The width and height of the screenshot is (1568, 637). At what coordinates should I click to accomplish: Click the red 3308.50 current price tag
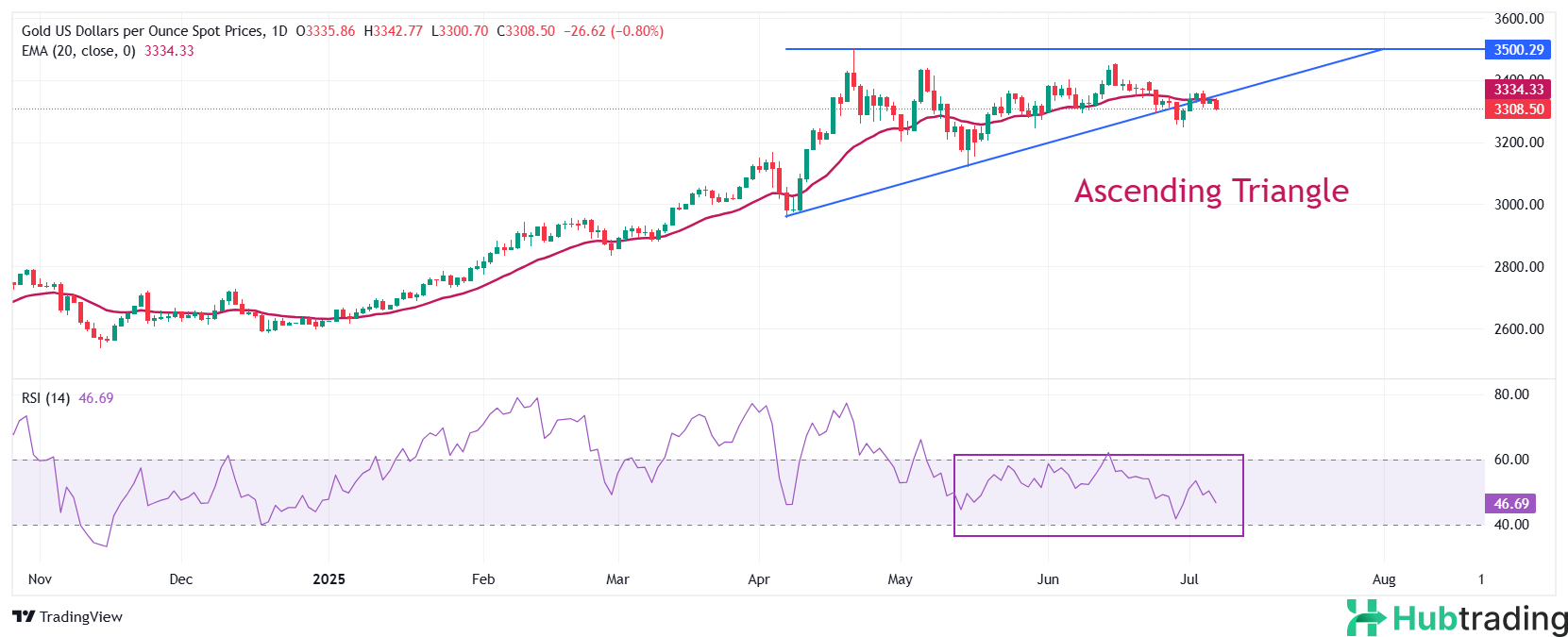pos(1518,109)
